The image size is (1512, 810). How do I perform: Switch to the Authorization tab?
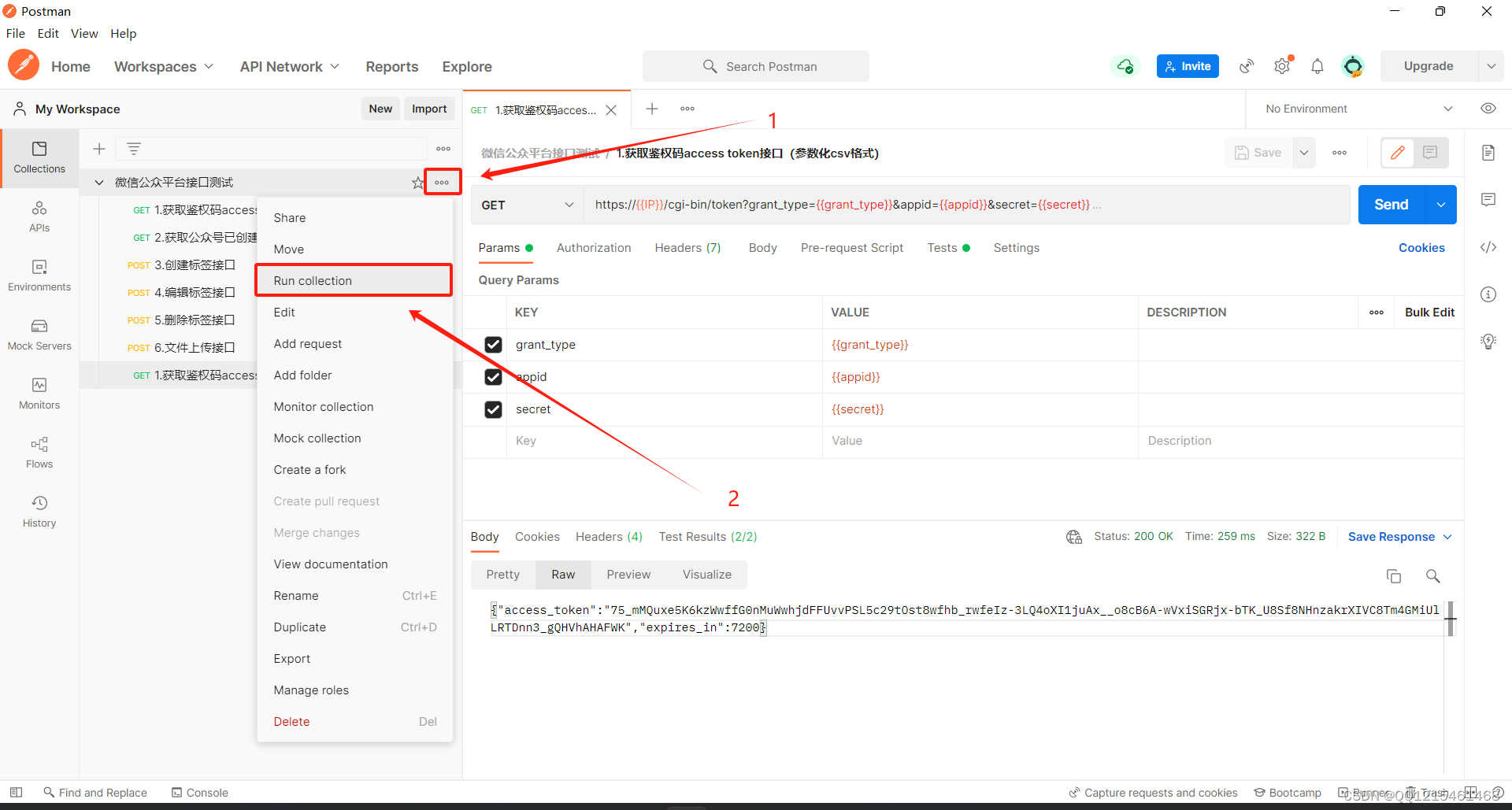pyautogui.click(x=594, y=248)
